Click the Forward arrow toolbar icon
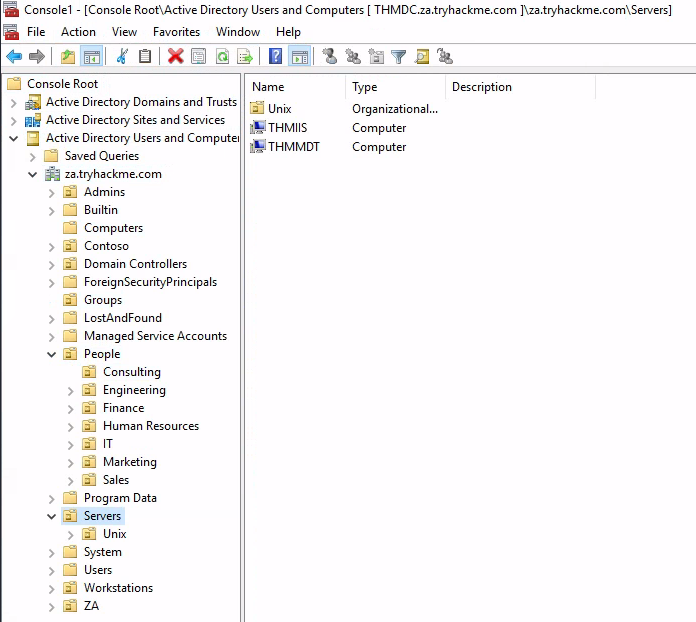 (37, 56)
